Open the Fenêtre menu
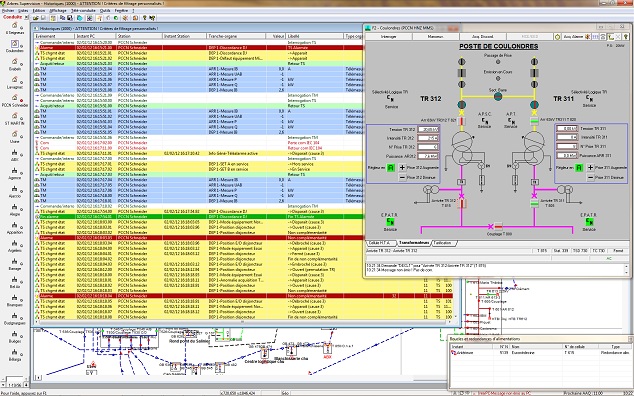This screenshot has width=634, height=396. tap(121, 11)
